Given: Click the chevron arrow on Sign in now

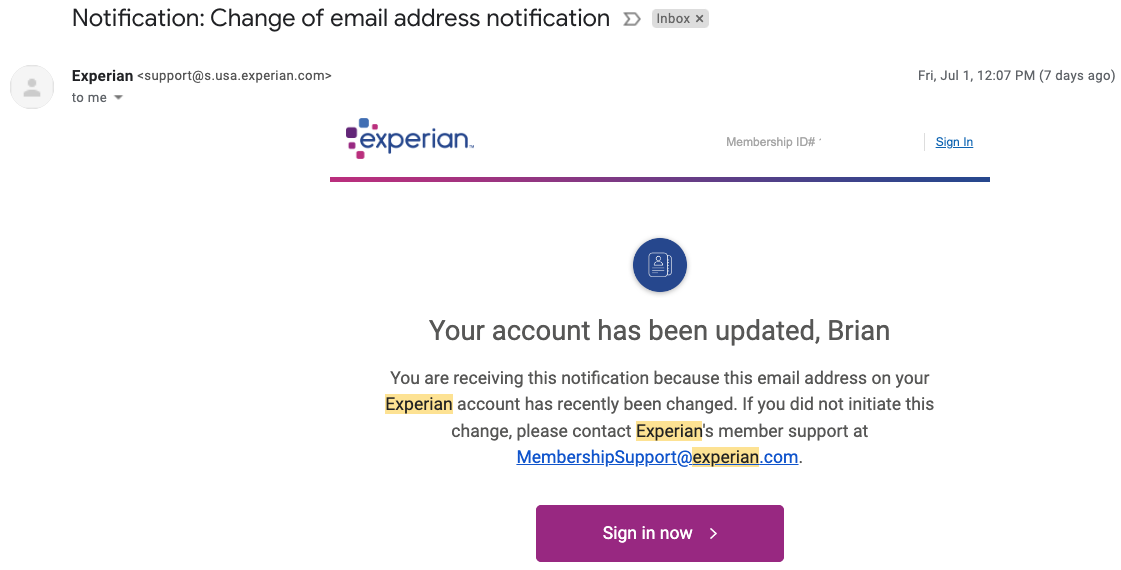Looking at the screenshot, I should pos(713,534).
